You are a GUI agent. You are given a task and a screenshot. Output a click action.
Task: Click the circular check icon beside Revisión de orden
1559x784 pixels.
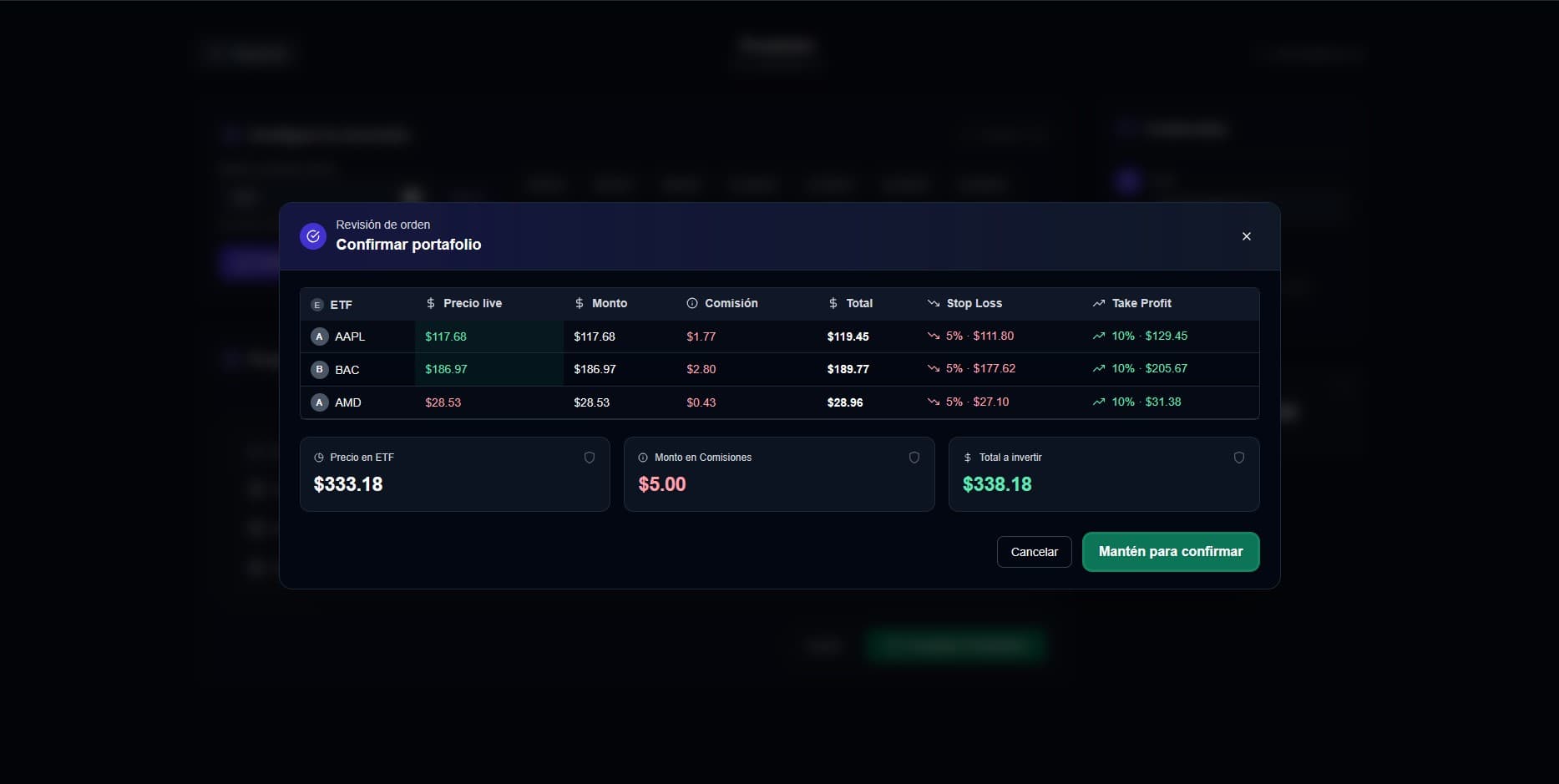(312, 236)
